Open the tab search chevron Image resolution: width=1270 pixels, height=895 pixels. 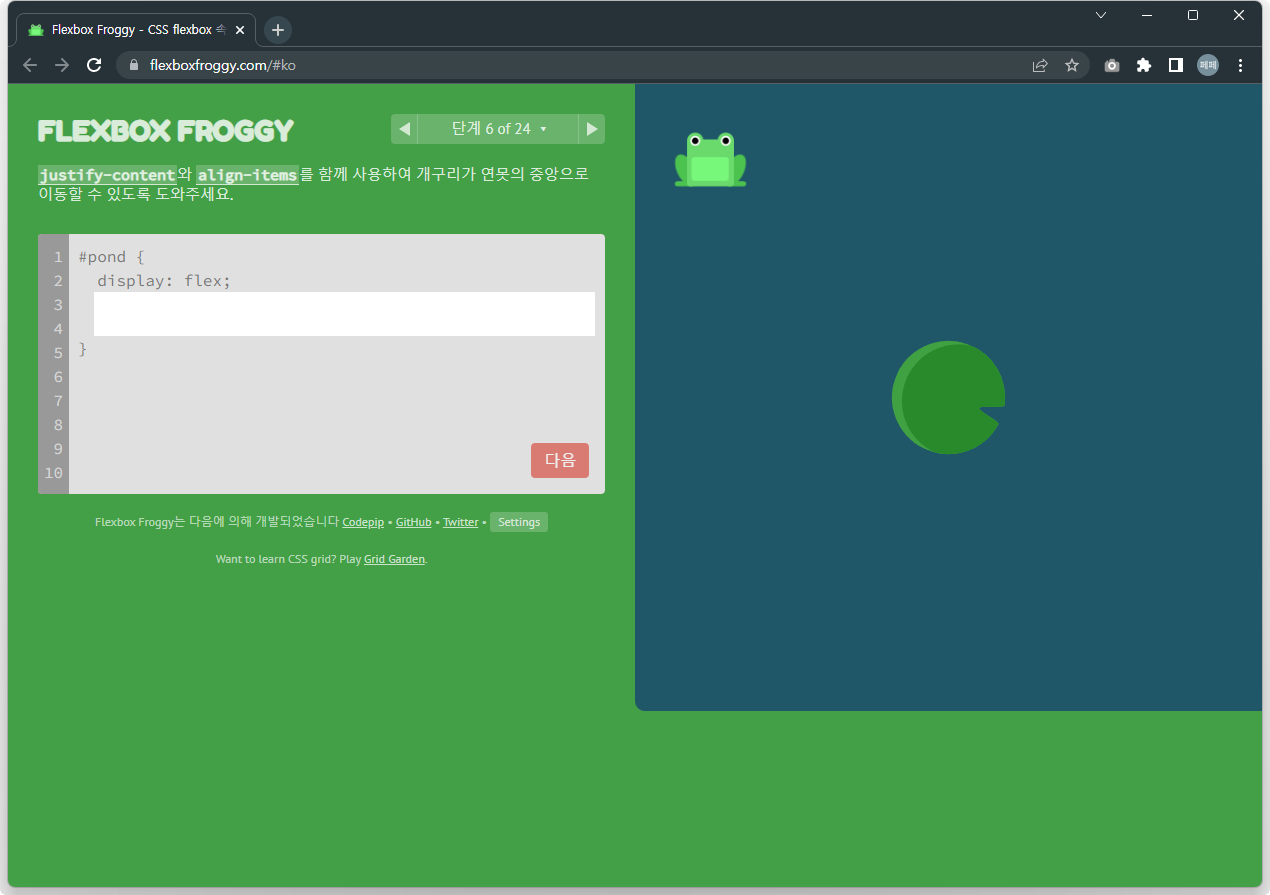[x=1101, y=15]
